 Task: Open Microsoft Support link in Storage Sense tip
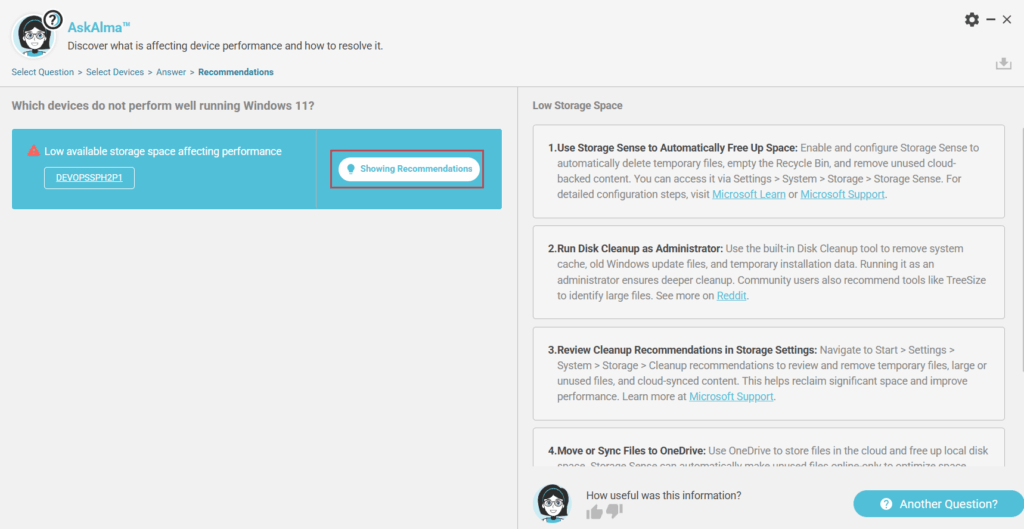click(842, 194)
